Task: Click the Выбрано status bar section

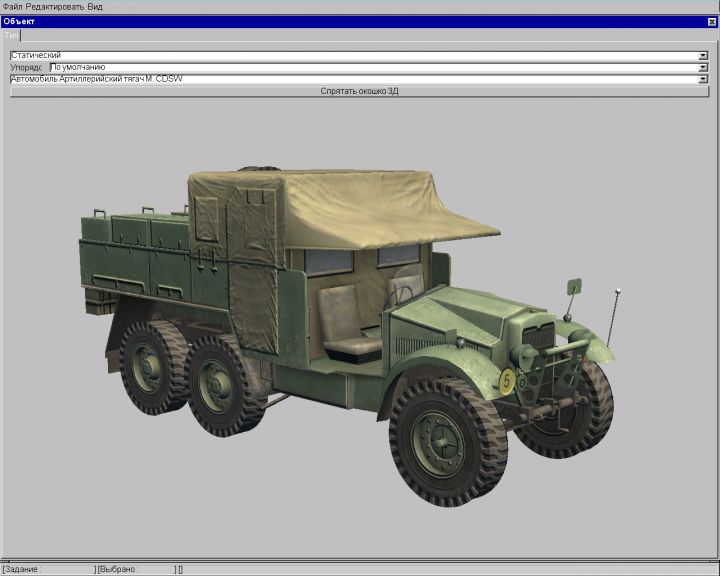Action: tap(135, 569)
